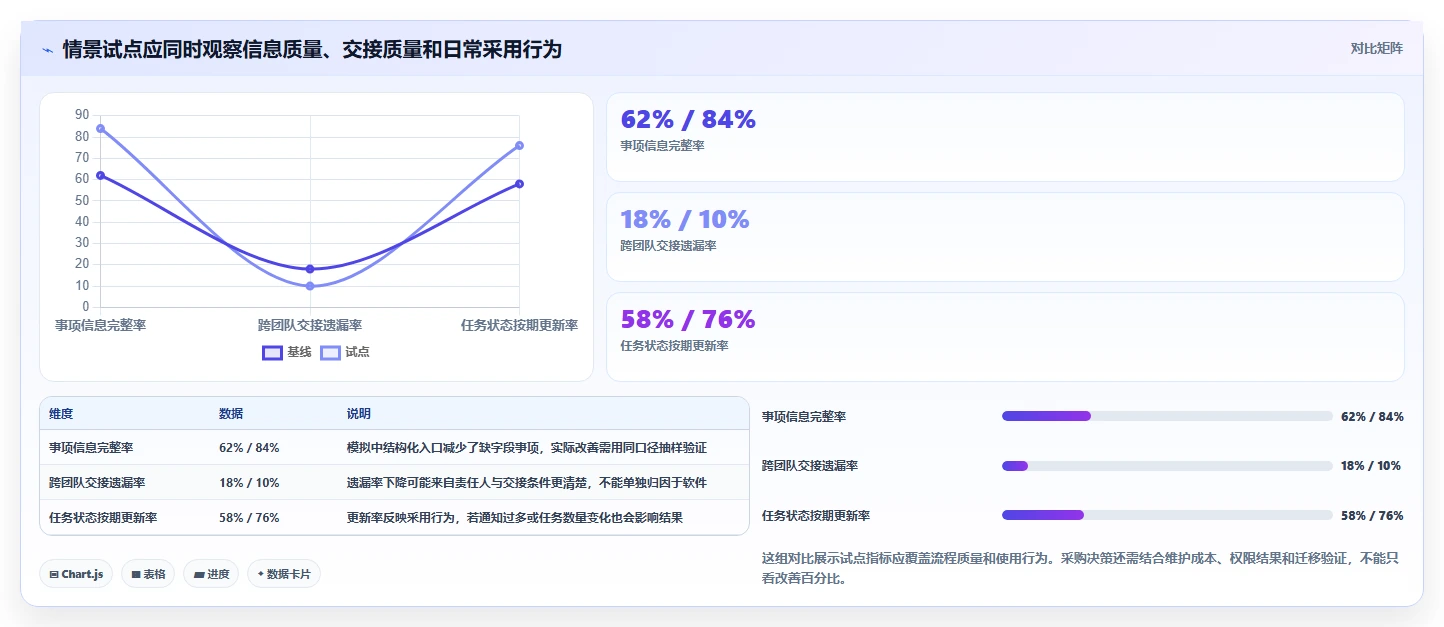Click progress value 58% / 76%
Viewport: 1444px width, 627px height.
coord(1372,516)
